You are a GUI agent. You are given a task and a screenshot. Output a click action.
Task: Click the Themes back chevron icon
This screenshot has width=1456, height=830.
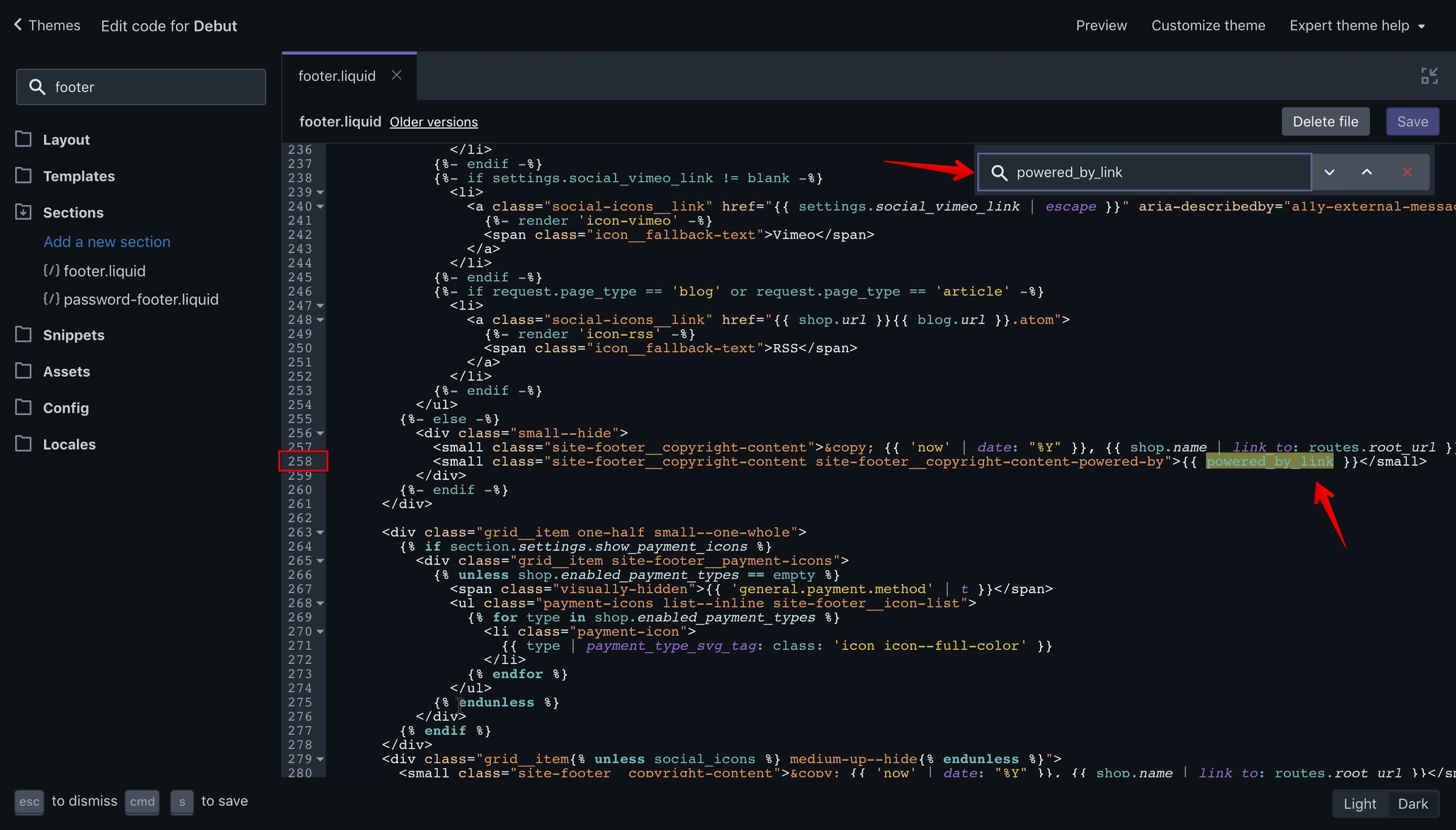18,24
